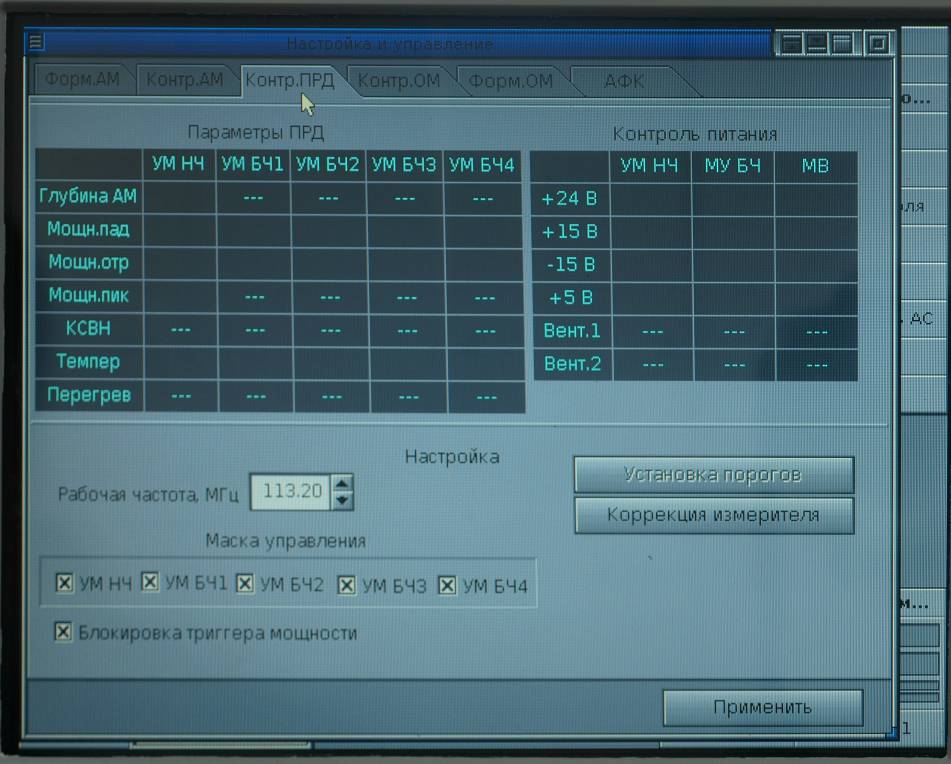
Task: Click УМ НЧ header in Параметры ПРД table
Action: tap(178, 164)
